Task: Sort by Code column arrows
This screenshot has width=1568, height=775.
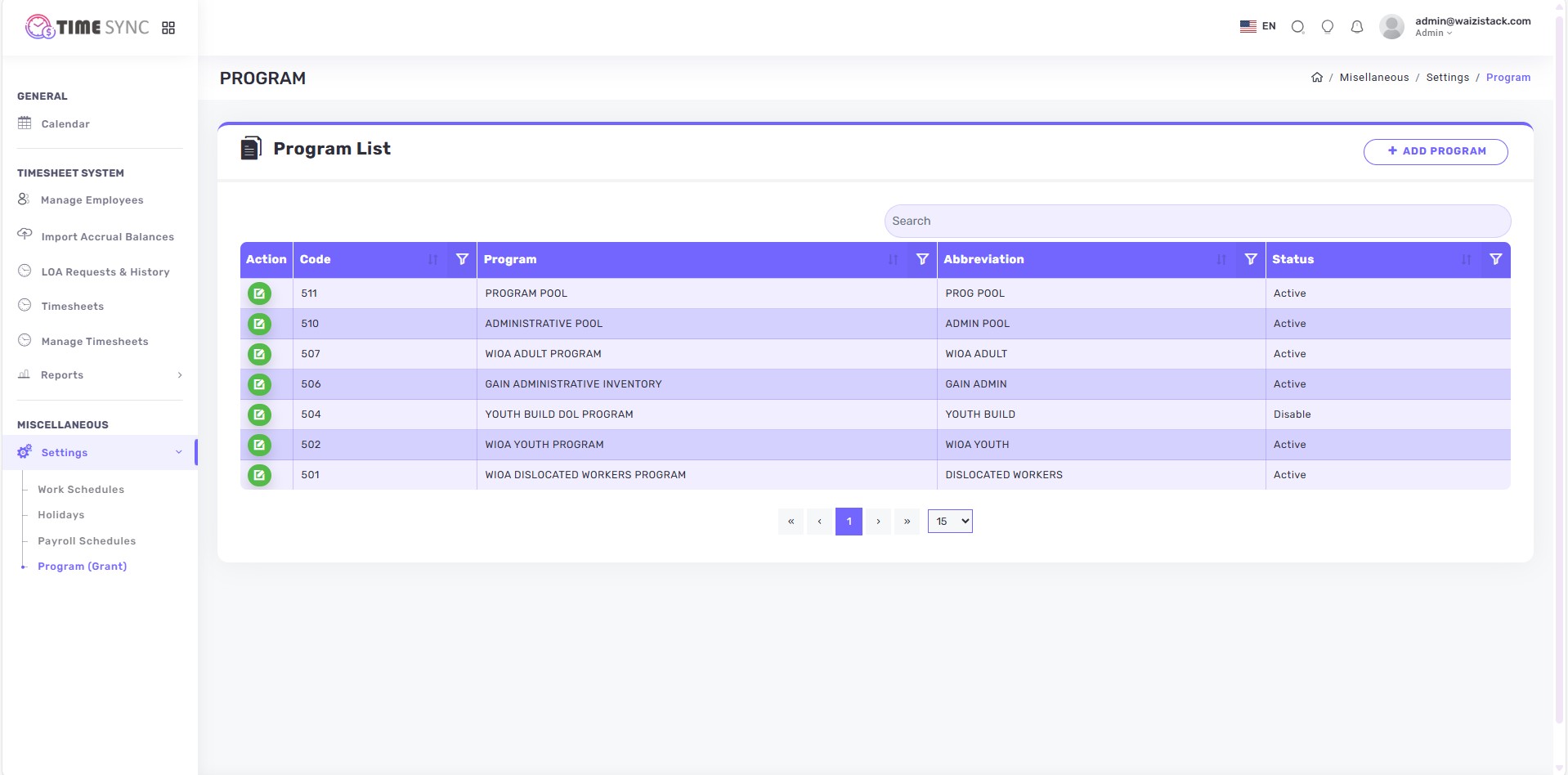Action: click(432, 259)
